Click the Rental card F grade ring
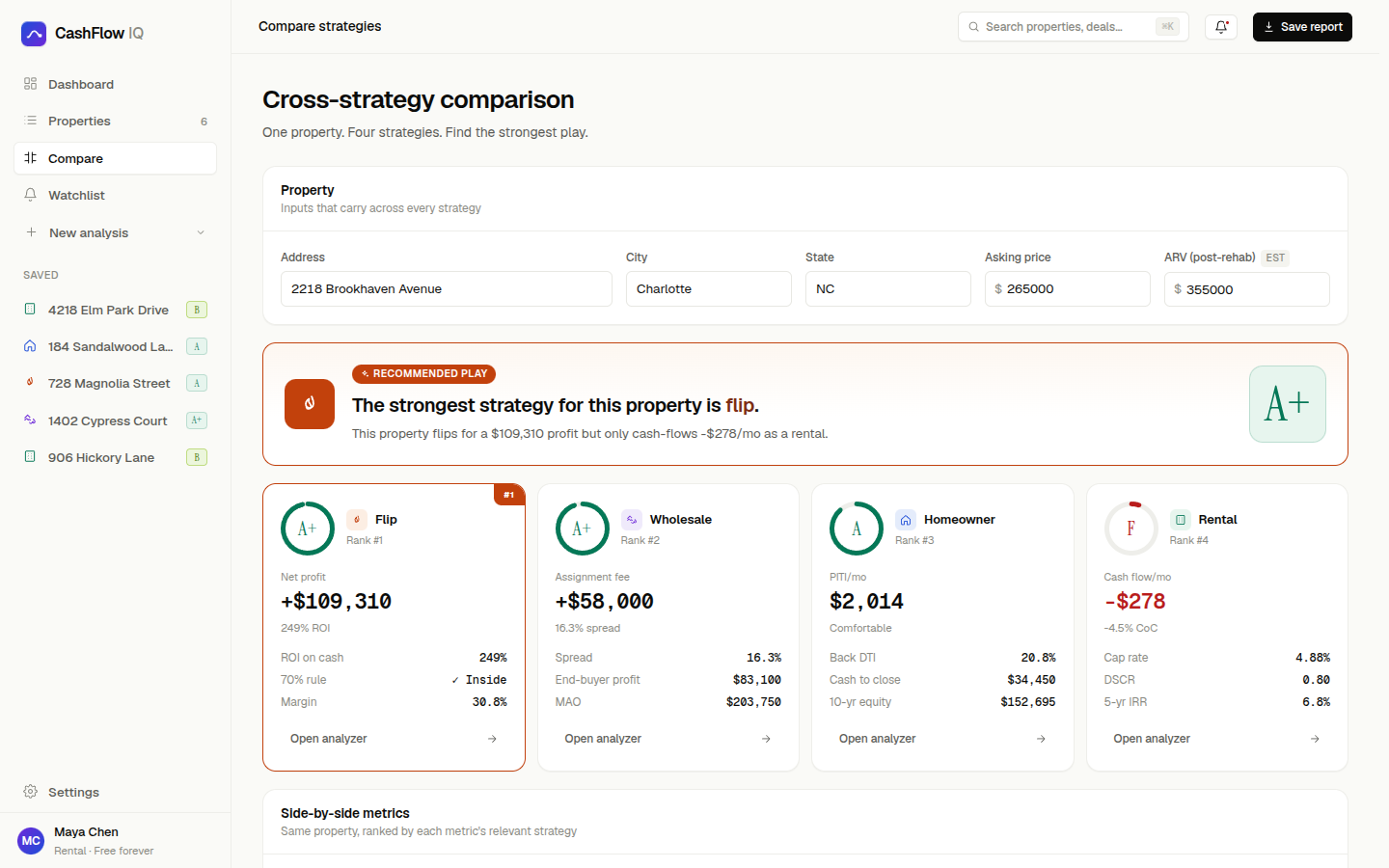 tap(1131, 529)
